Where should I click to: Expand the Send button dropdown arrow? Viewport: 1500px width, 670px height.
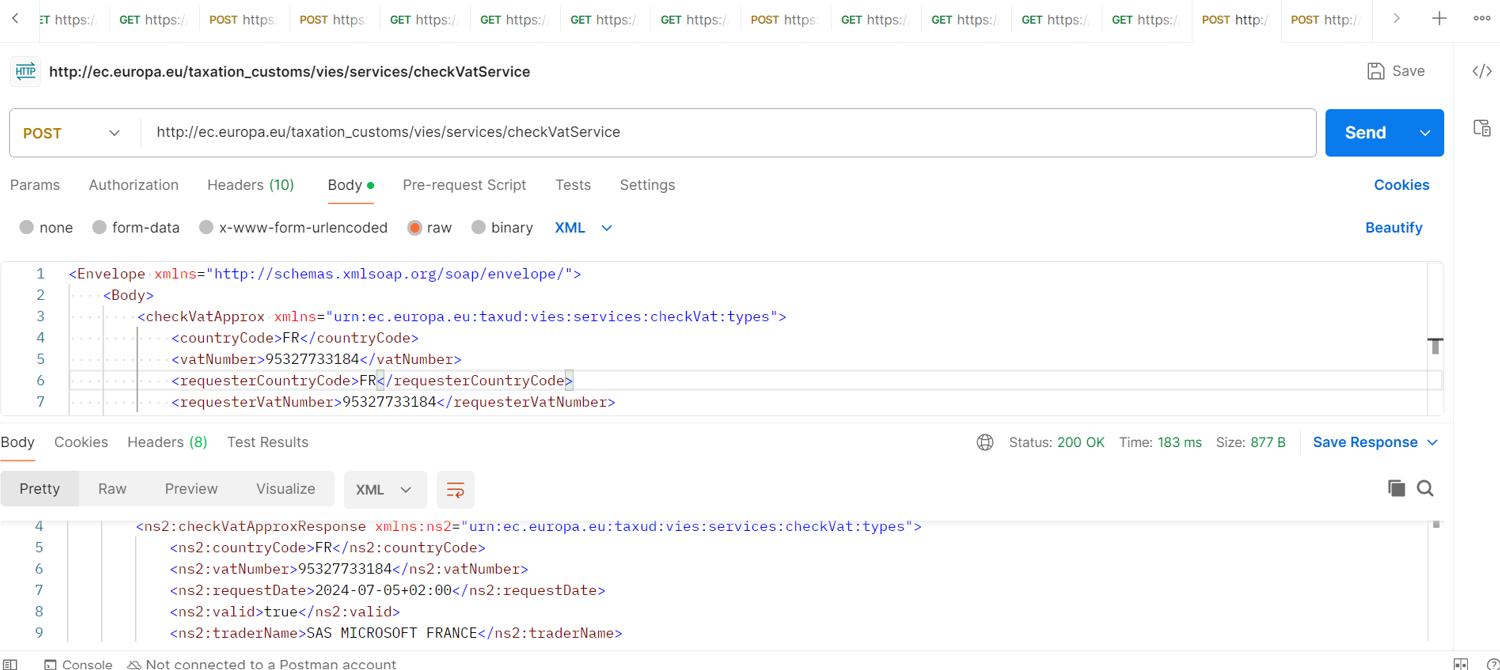[1424, 133]
